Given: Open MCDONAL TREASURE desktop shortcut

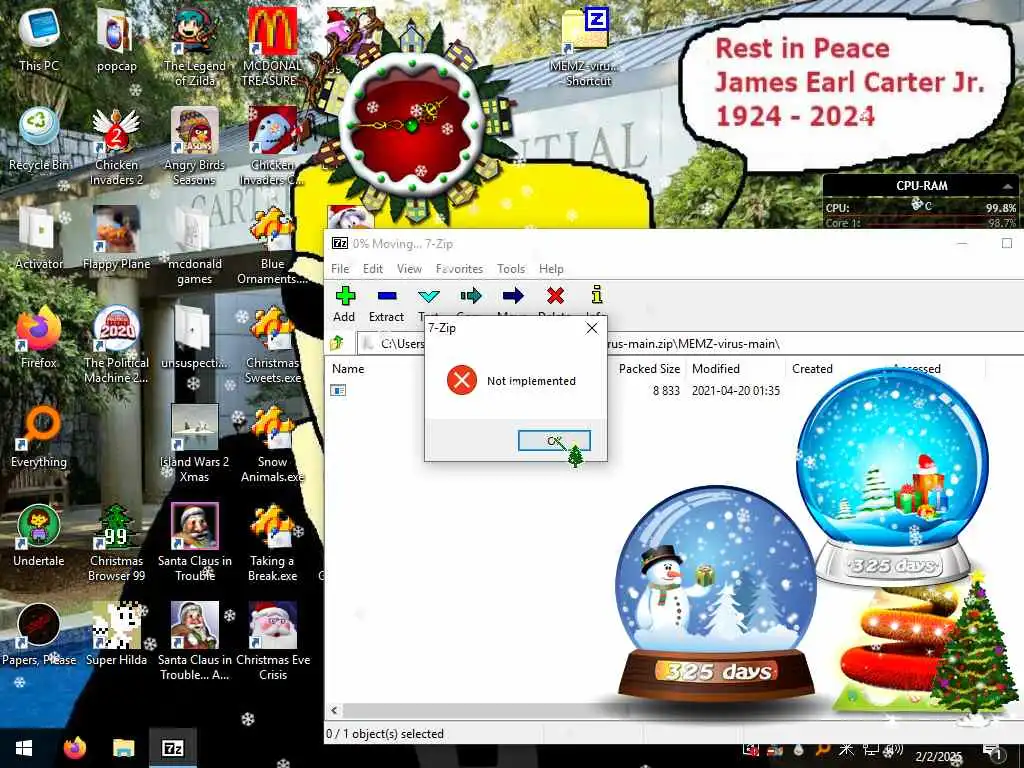Looking at the screenshot, I should (272, 47).
